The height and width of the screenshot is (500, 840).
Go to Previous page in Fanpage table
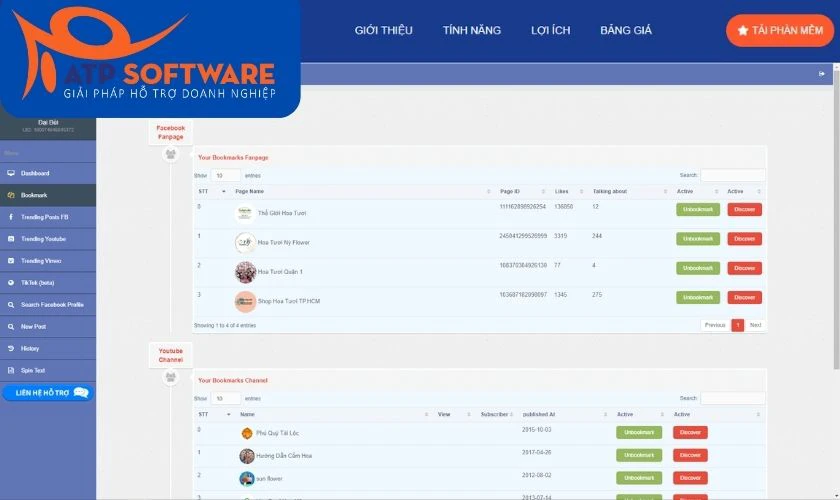click(715, 325)
